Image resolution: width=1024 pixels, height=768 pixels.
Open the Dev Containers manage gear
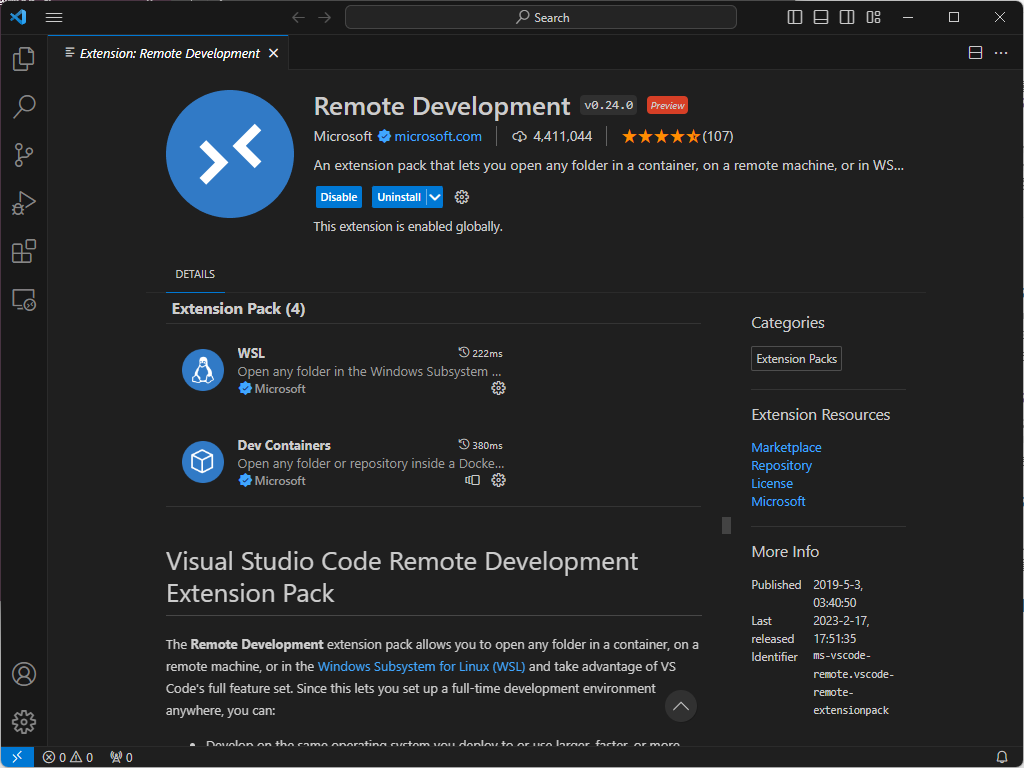(498, 481)
